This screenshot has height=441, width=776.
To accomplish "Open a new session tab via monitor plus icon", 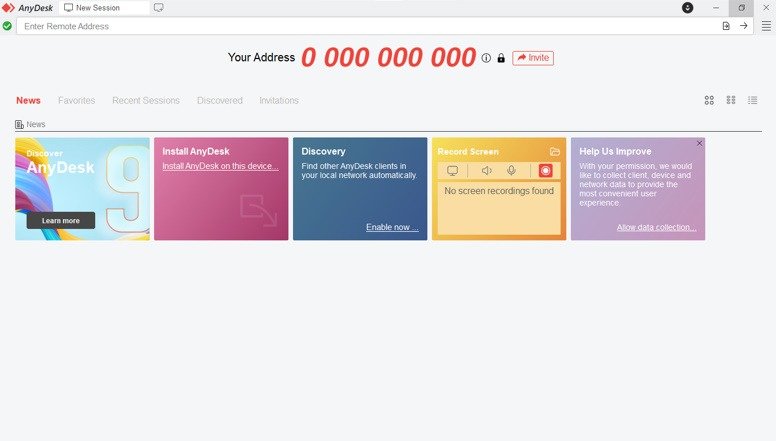I will [158, 8].
